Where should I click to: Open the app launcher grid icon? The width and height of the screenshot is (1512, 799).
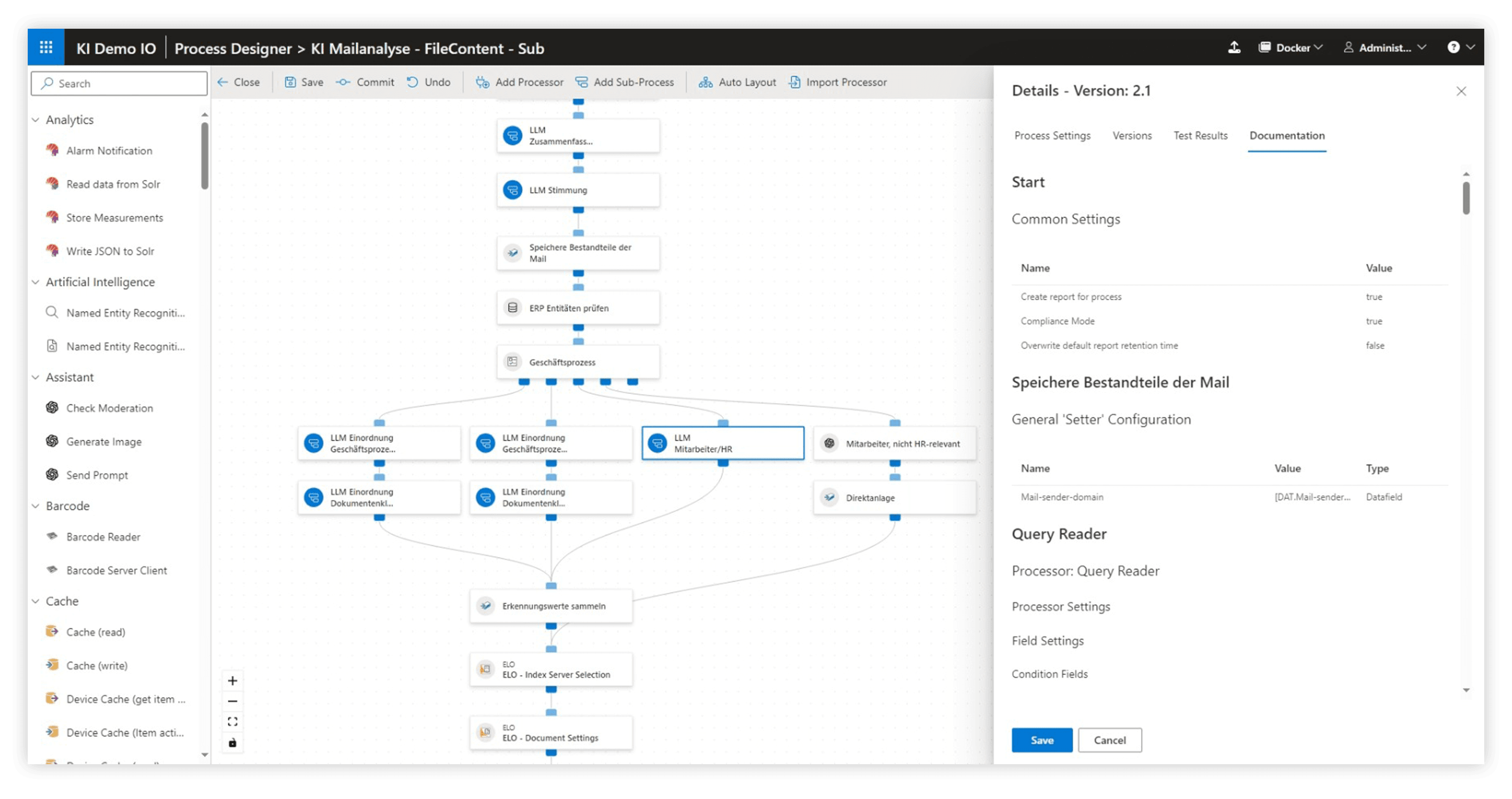pyautogui.click(x=46, y=47)
